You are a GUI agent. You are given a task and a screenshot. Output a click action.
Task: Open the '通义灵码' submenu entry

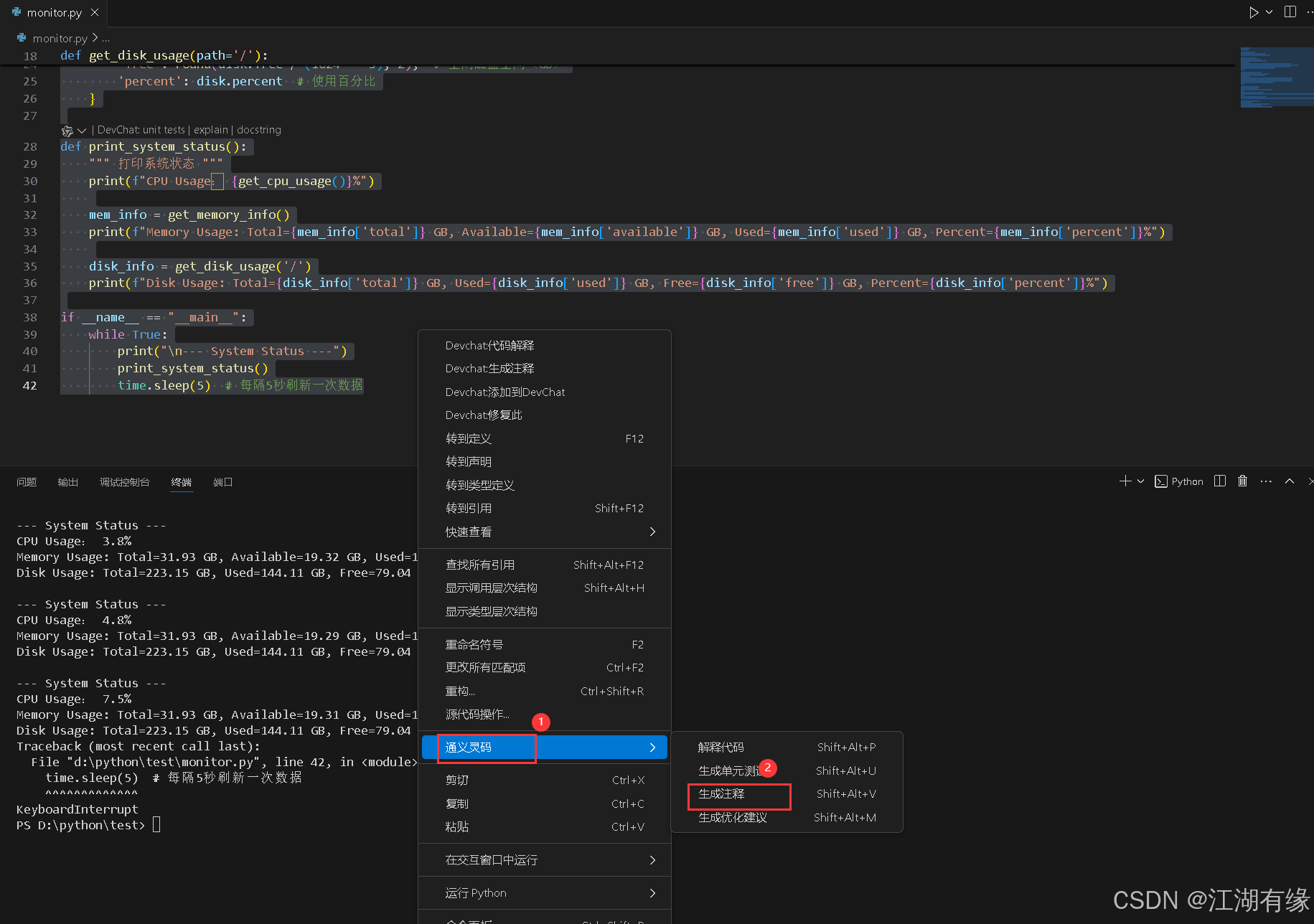pos(545,748)
